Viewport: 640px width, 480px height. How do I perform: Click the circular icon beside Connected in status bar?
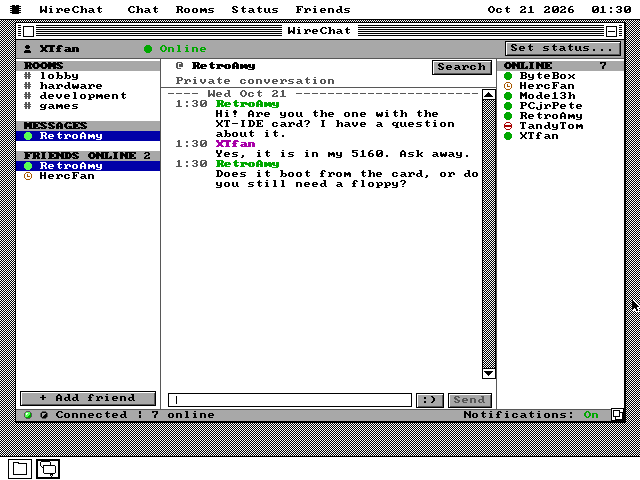point(44,415)
